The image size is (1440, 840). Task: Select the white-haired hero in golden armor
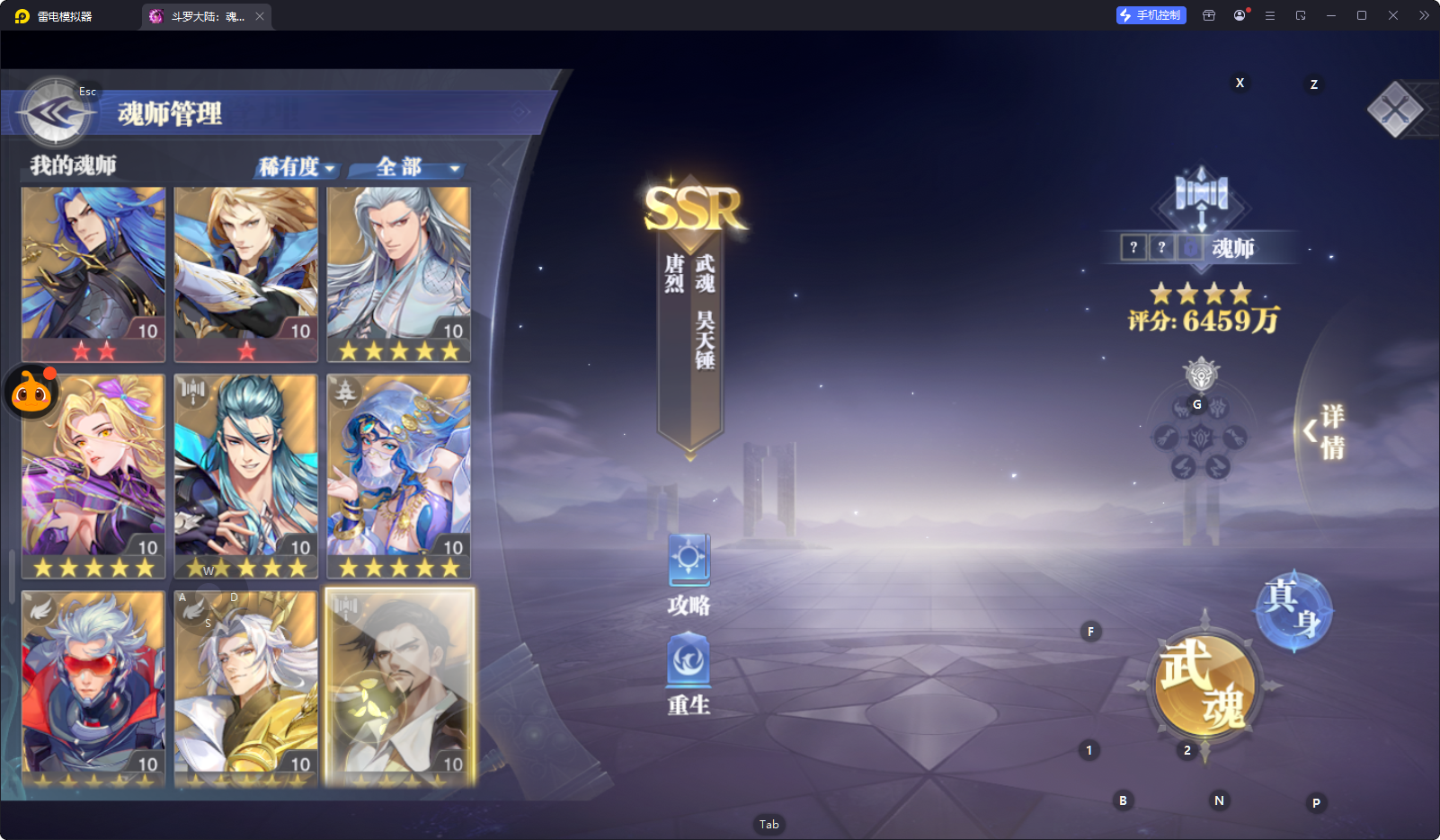point(246,688)
